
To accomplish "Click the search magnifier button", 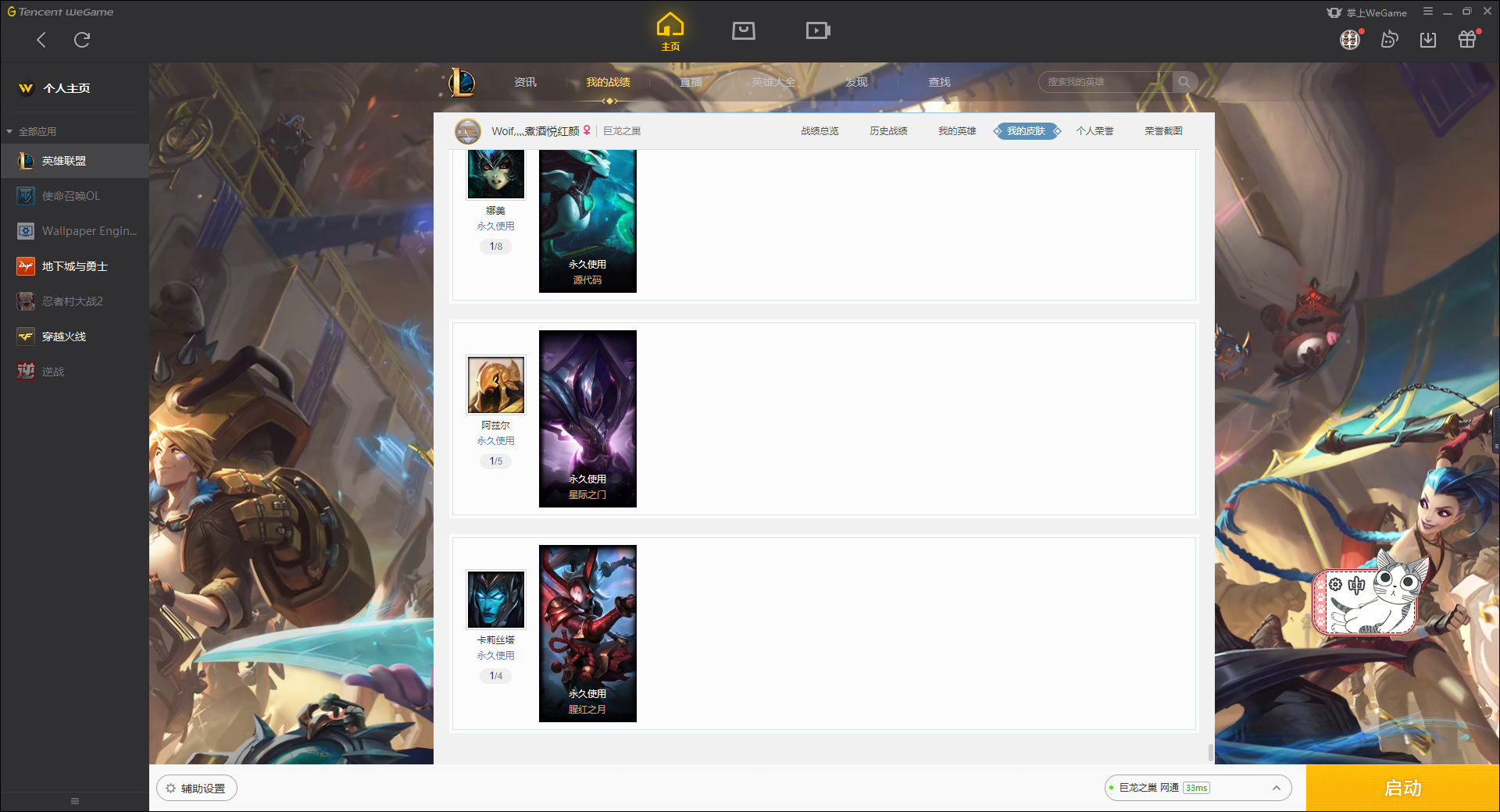I will point(1184,82).
